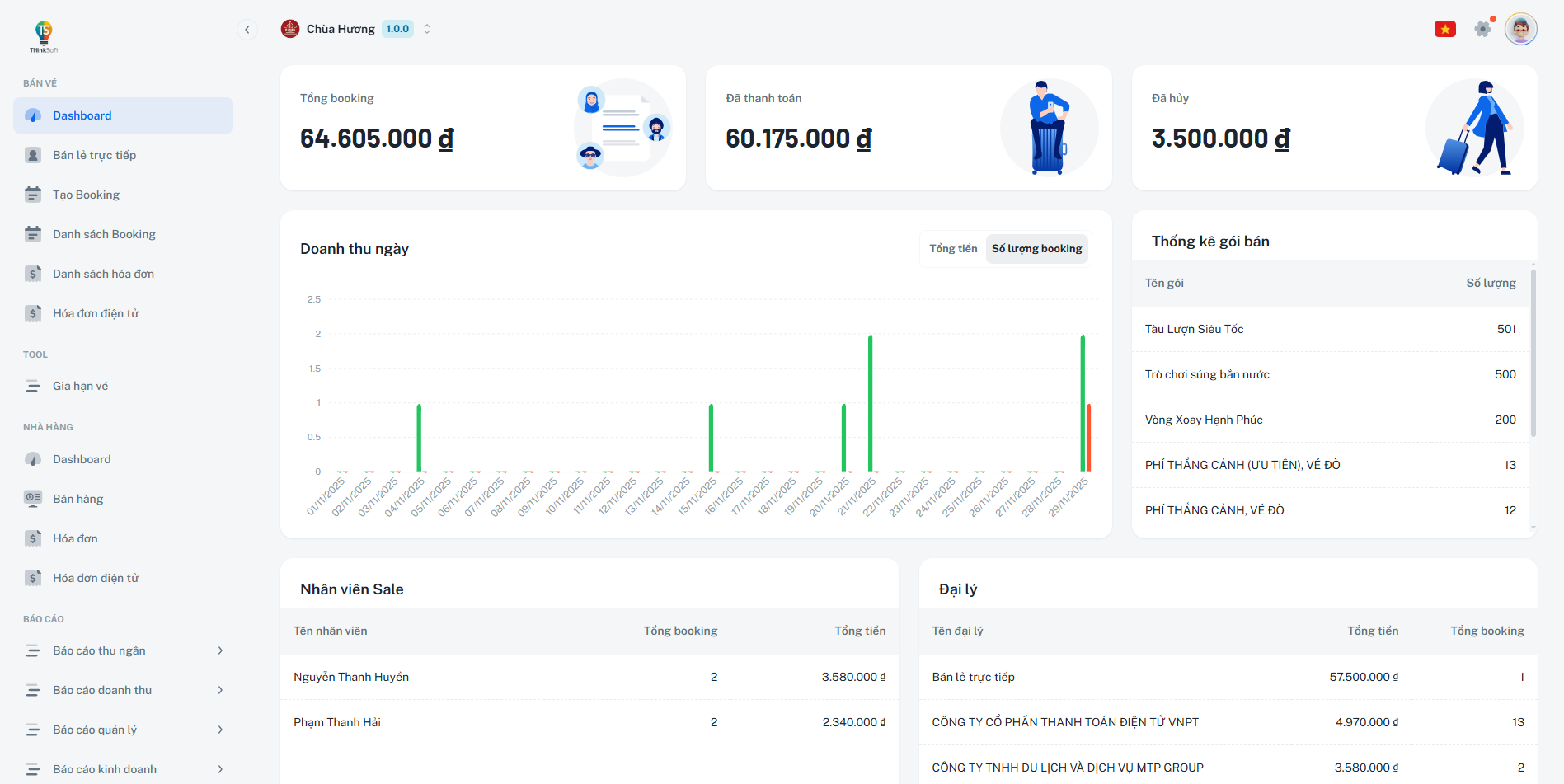This screenshot has width=1564, height=784.
Task: Select the Gia hạn vé tool icon
Action: (33, 385)
